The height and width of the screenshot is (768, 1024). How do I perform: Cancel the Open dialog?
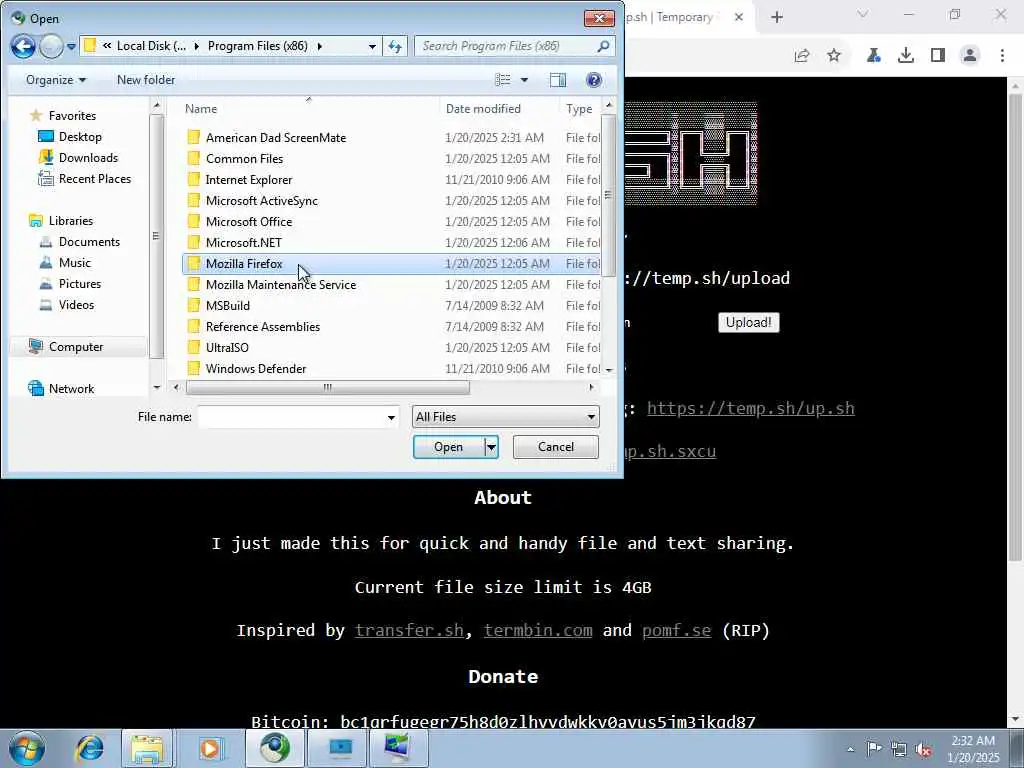click(x=556, y=447)
